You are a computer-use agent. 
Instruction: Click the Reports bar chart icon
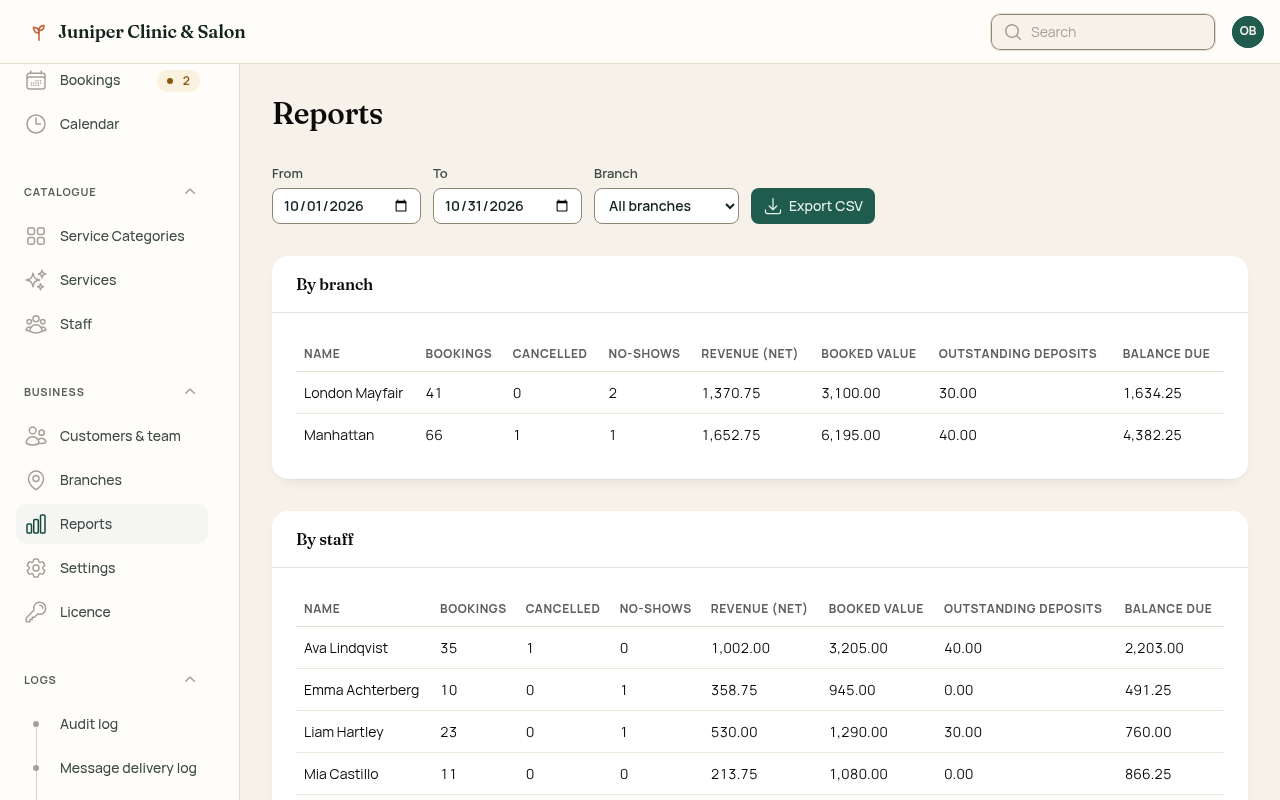(36, 524)
